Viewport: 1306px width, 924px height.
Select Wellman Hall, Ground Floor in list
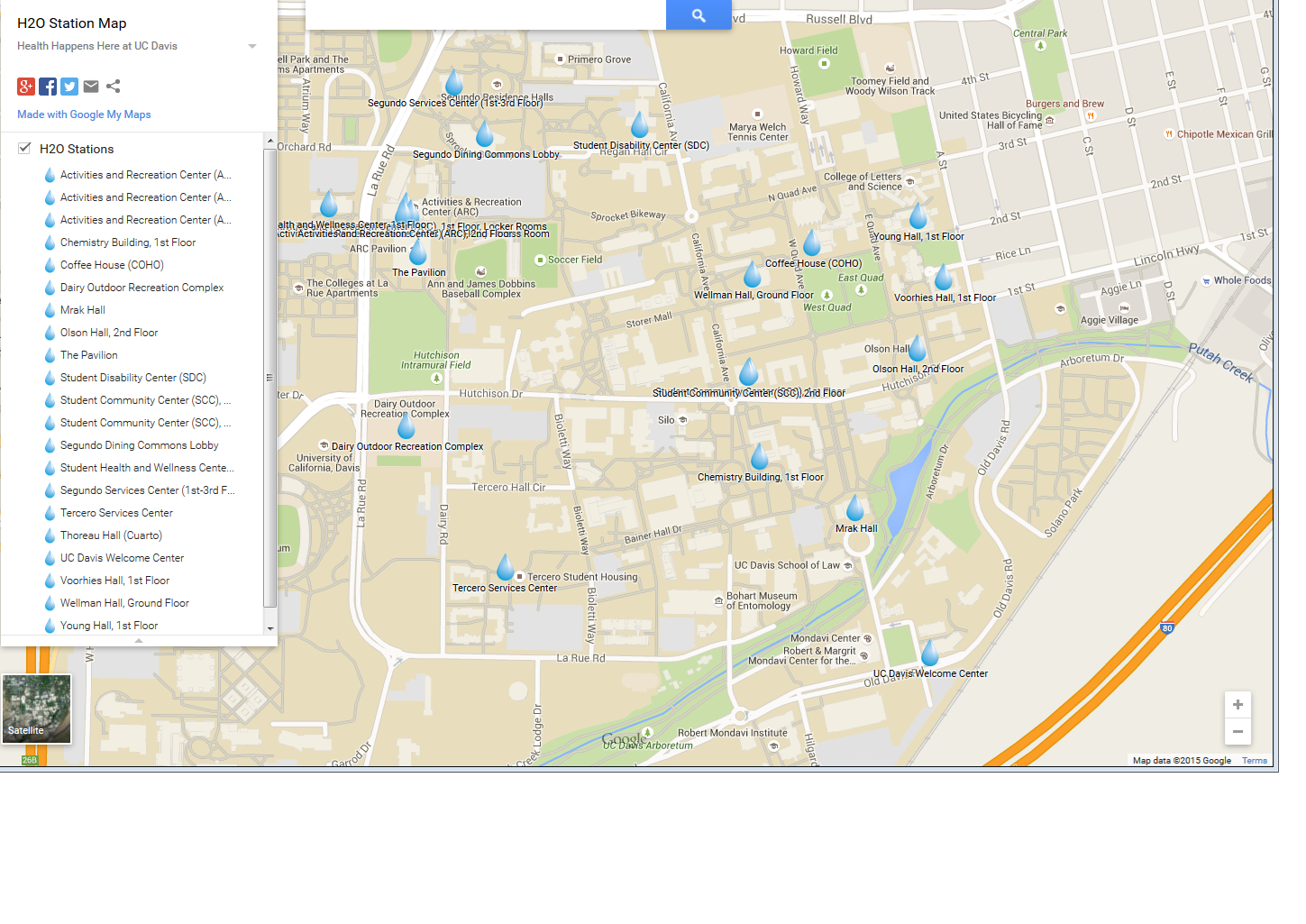[124, 603]
